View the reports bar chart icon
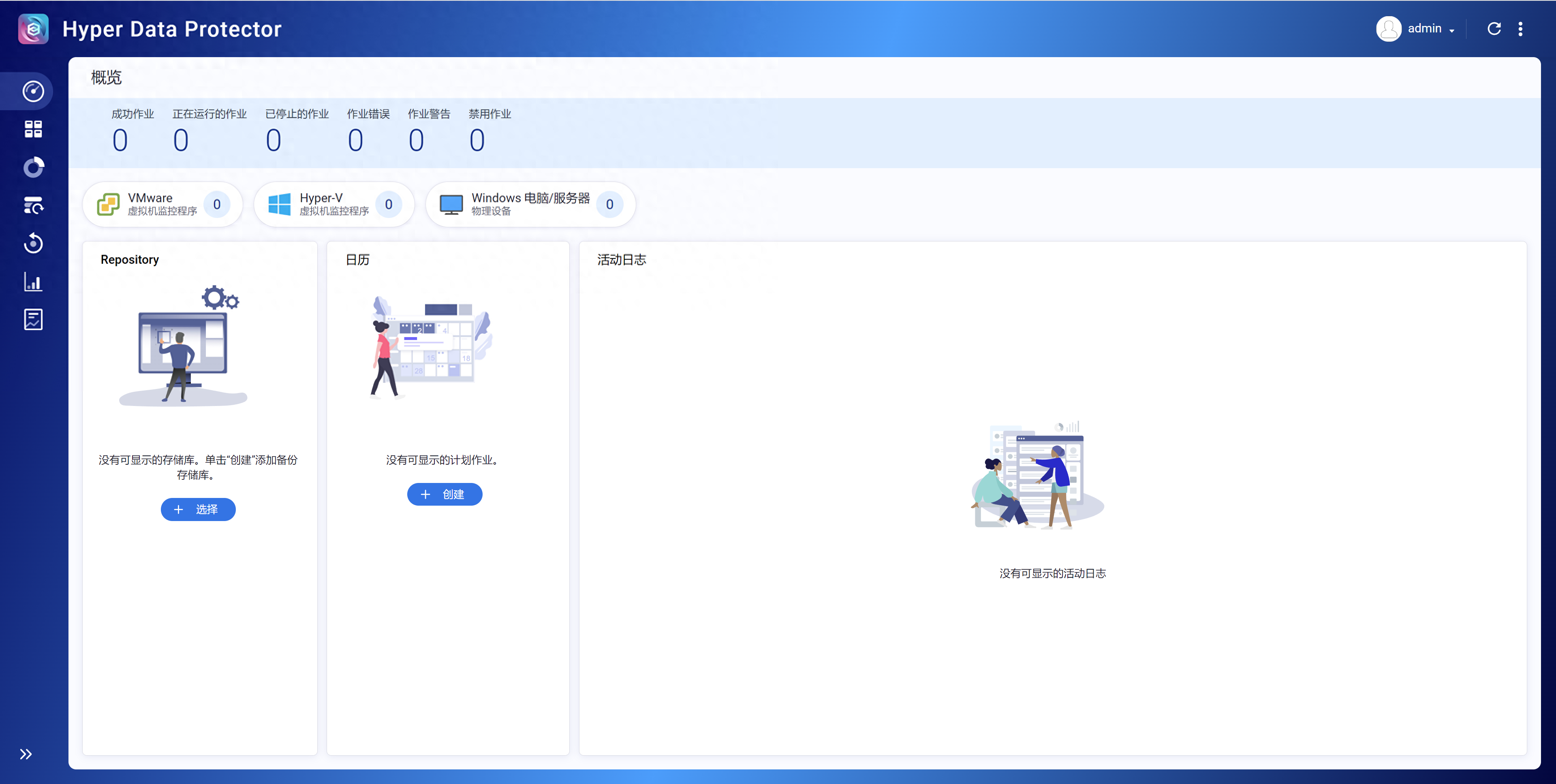Screen dimensions: 1556x784 33,282
